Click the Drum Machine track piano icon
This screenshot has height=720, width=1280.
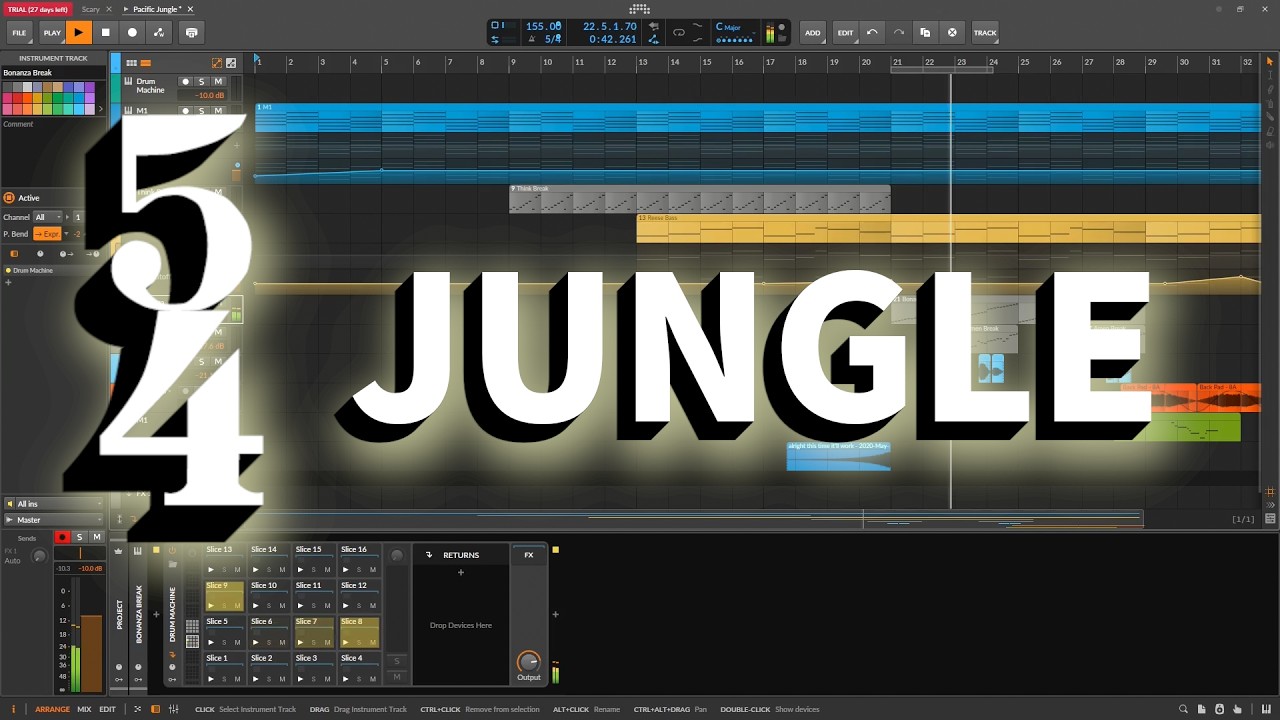[x=128, y=81]
